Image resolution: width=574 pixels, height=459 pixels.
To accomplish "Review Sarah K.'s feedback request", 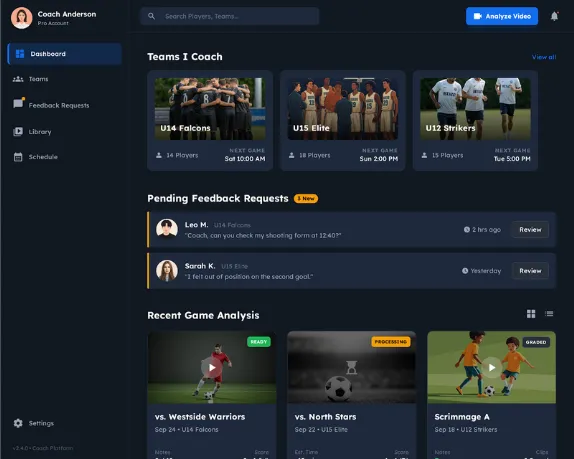I will pyautogui.click(x=530, y=271).
